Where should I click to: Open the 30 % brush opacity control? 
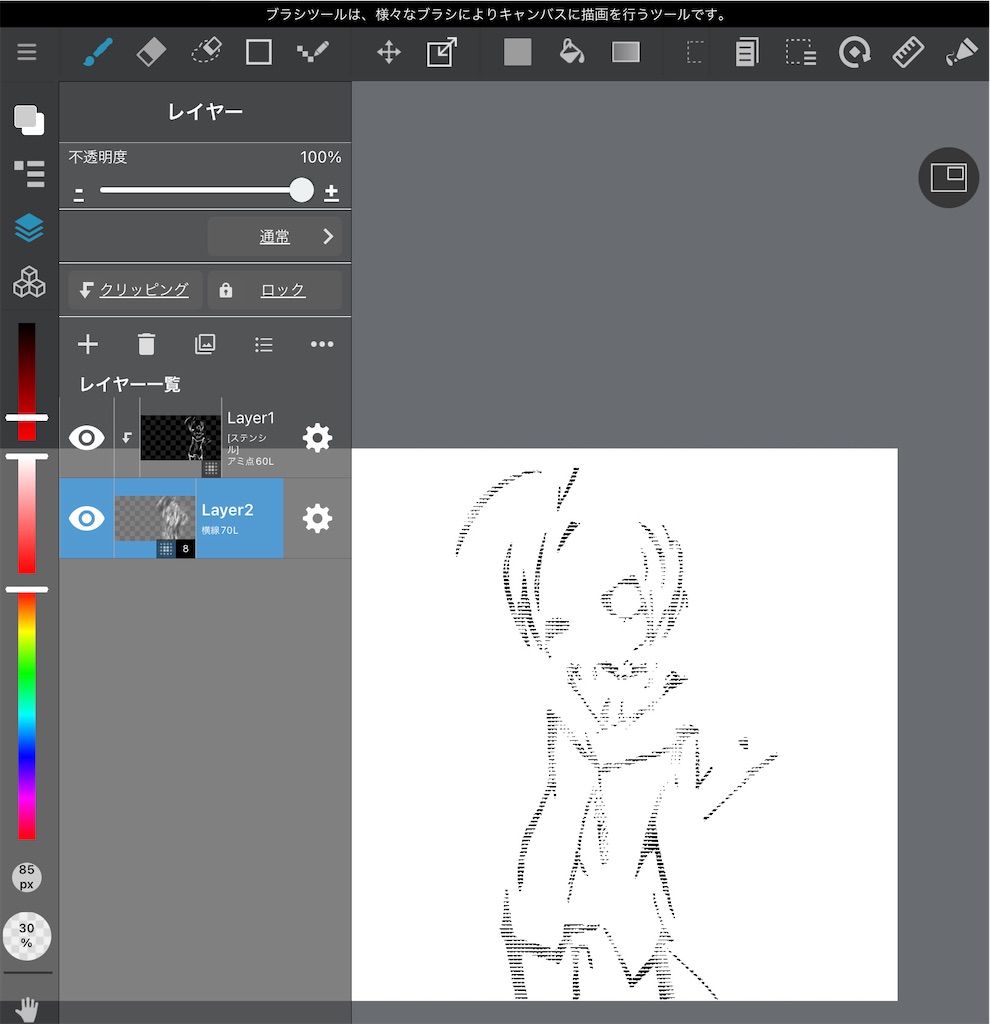point(27,936)
